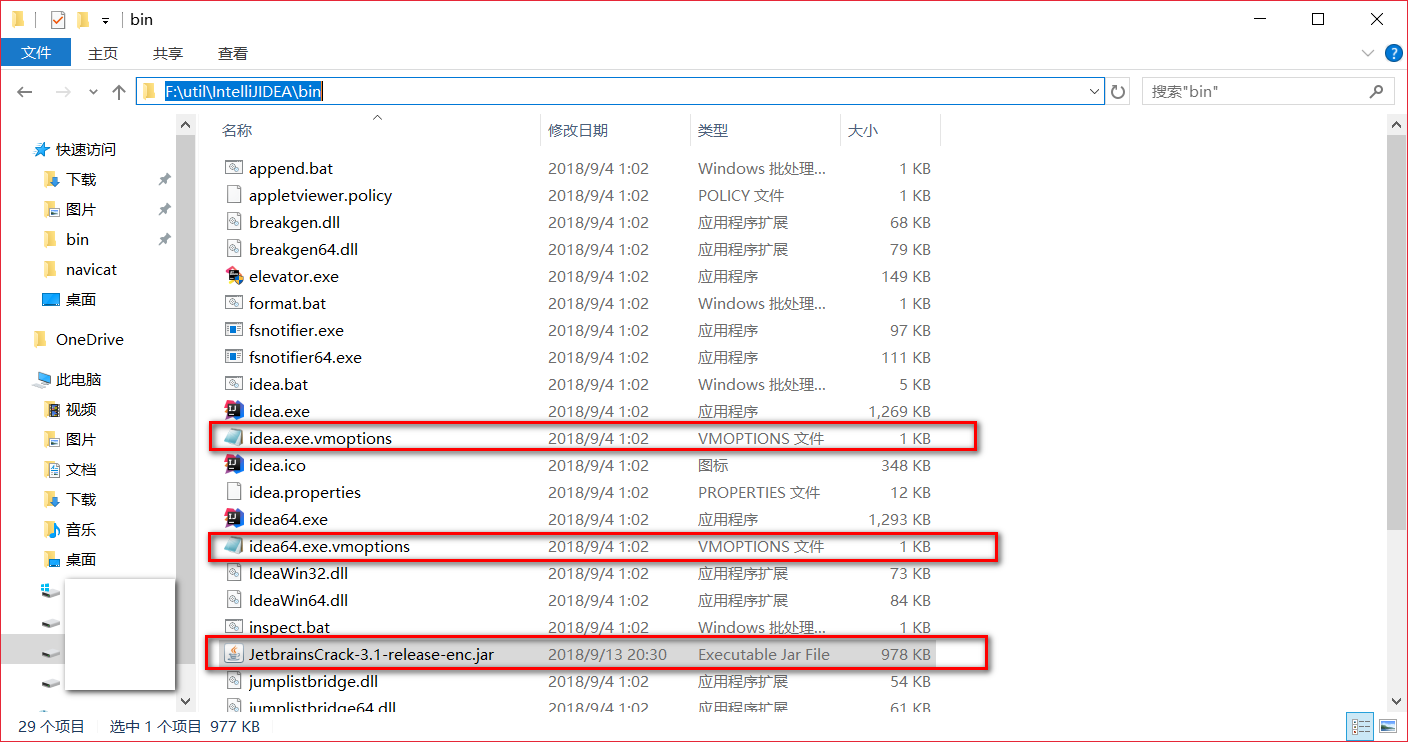The image size is (1408, 742).
Task: Select the breakgen64.dll file name
Action: (x=303, y=249)
